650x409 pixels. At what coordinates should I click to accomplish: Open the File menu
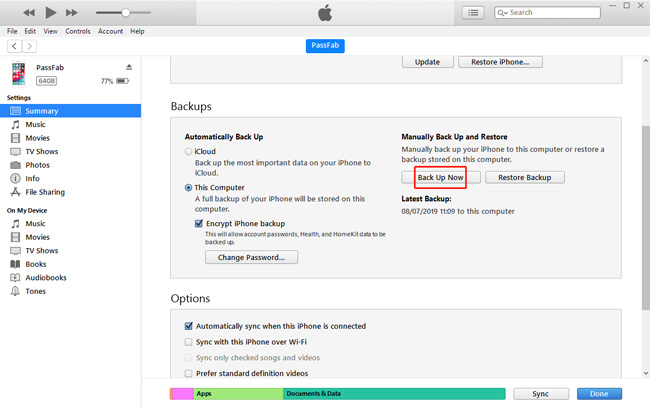[x=12, y=31]
